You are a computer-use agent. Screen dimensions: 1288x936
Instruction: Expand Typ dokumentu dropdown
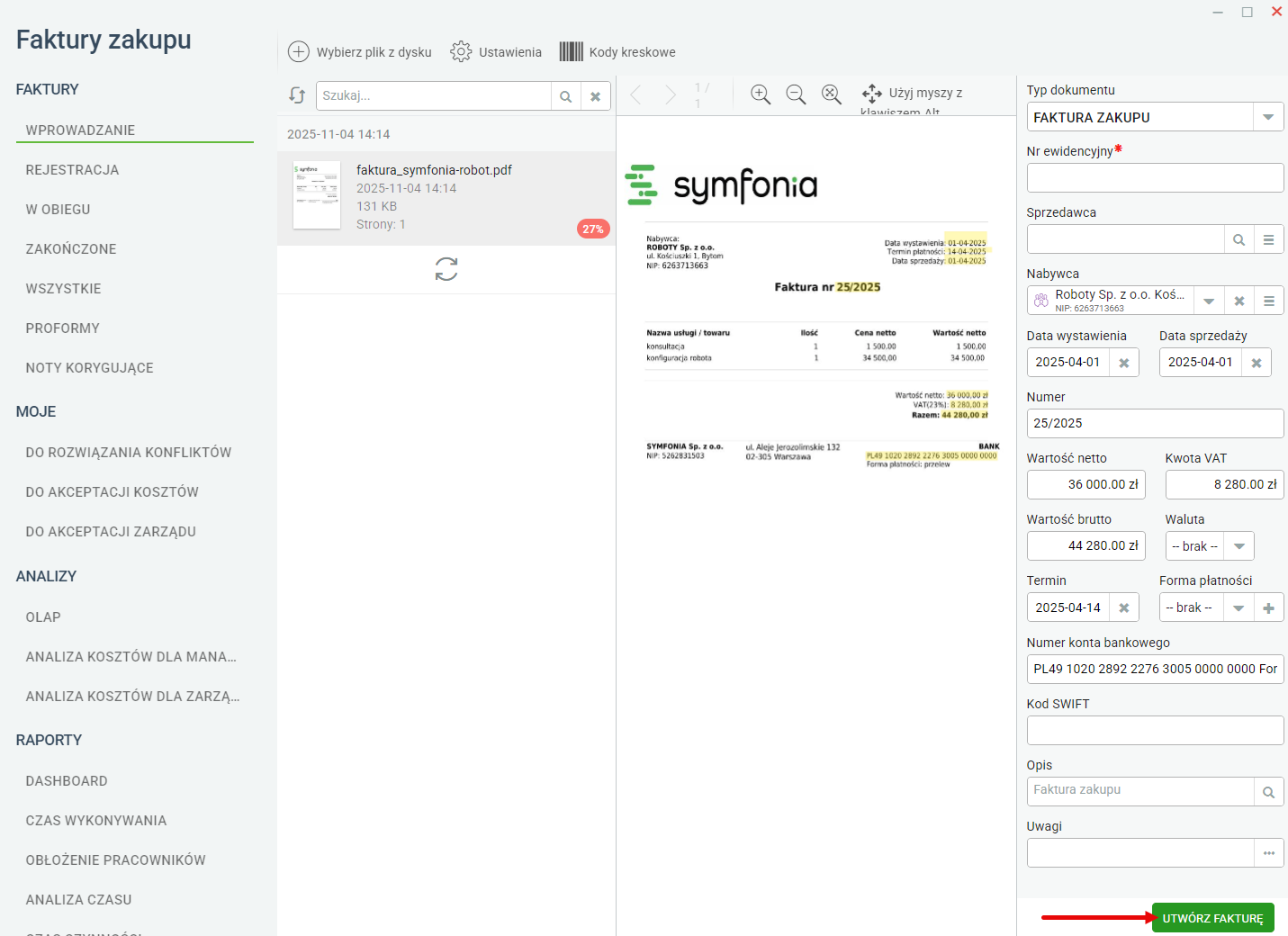(1268, 117)
